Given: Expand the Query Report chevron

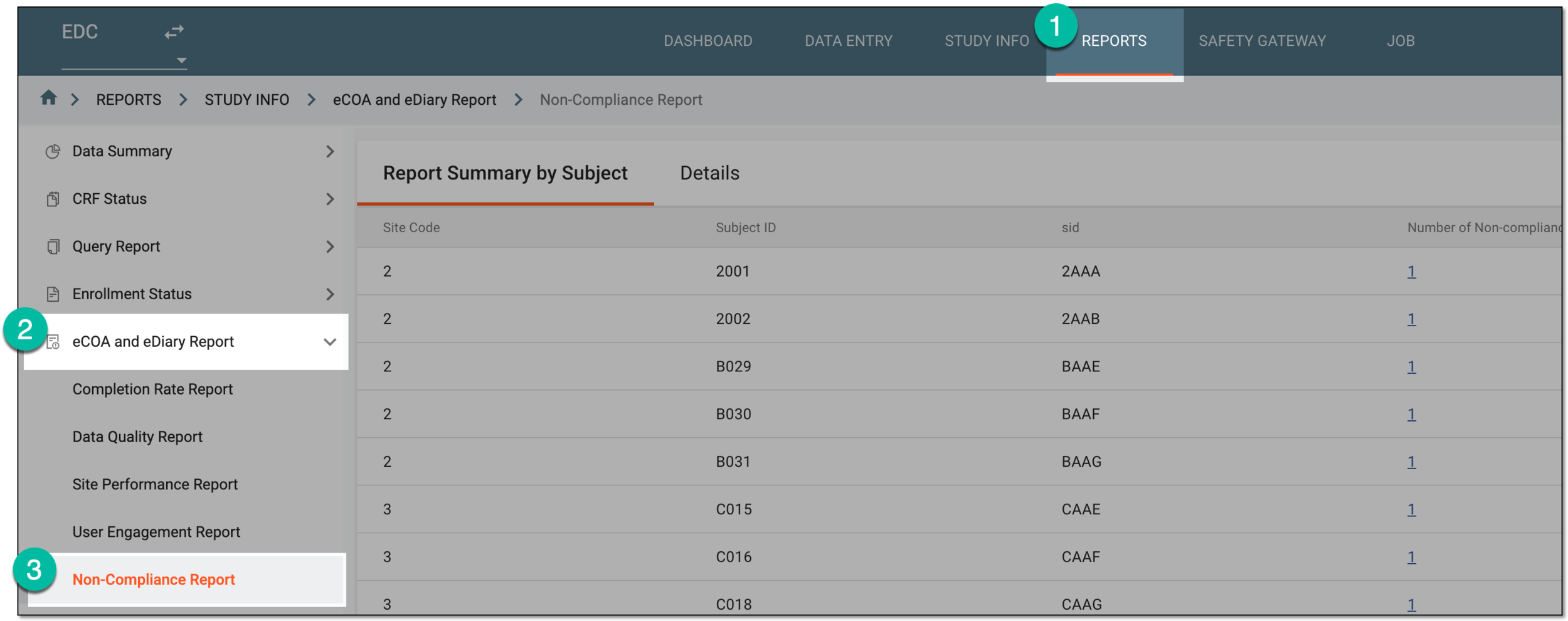Looking at the screenshot, I should point(330,247).
